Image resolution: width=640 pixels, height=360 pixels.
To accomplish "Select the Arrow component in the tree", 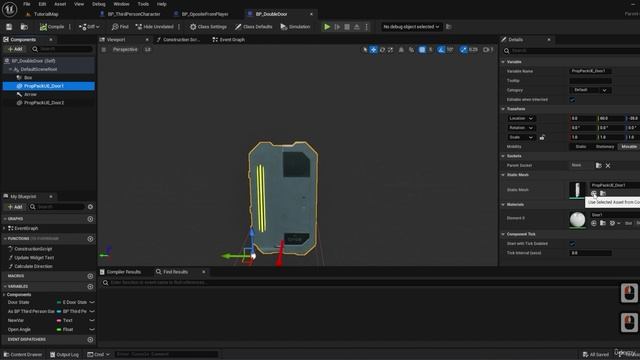I will (x=30, y=94).
